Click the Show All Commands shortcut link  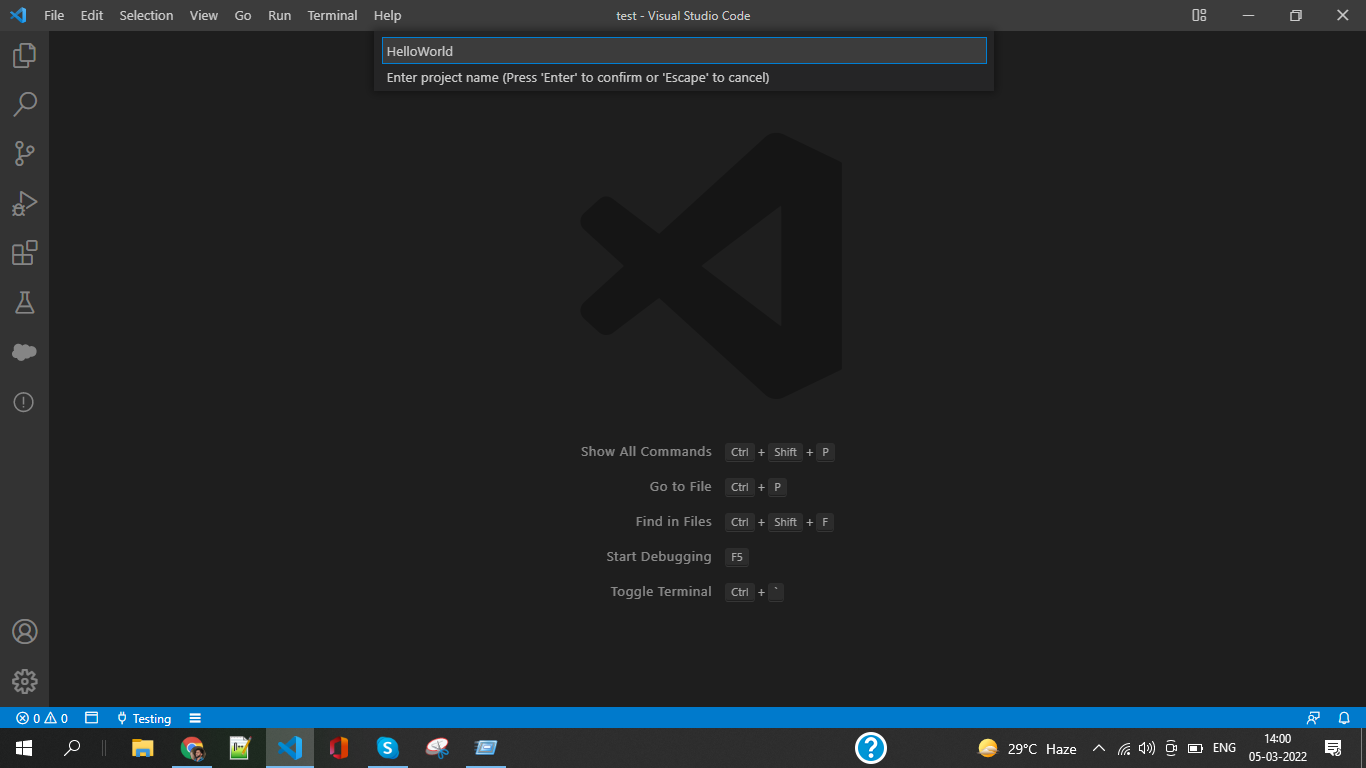[x=645, y=451]
